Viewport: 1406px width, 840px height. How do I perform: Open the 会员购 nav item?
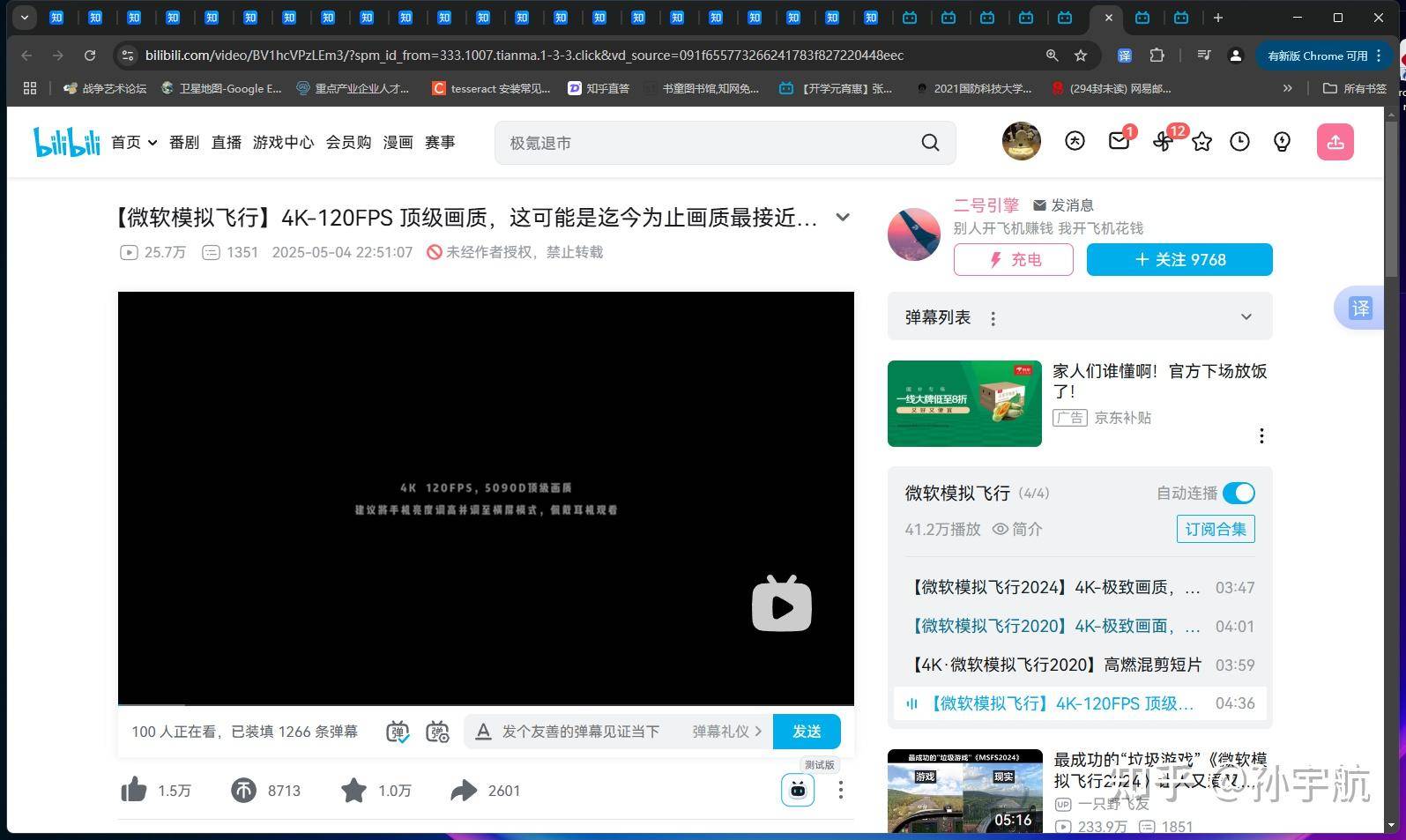pos(349,142)
